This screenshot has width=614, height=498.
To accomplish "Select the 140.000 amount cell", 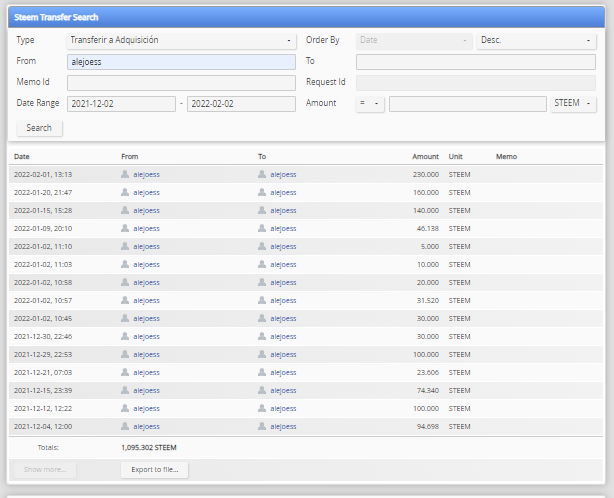I will point(426,211).
